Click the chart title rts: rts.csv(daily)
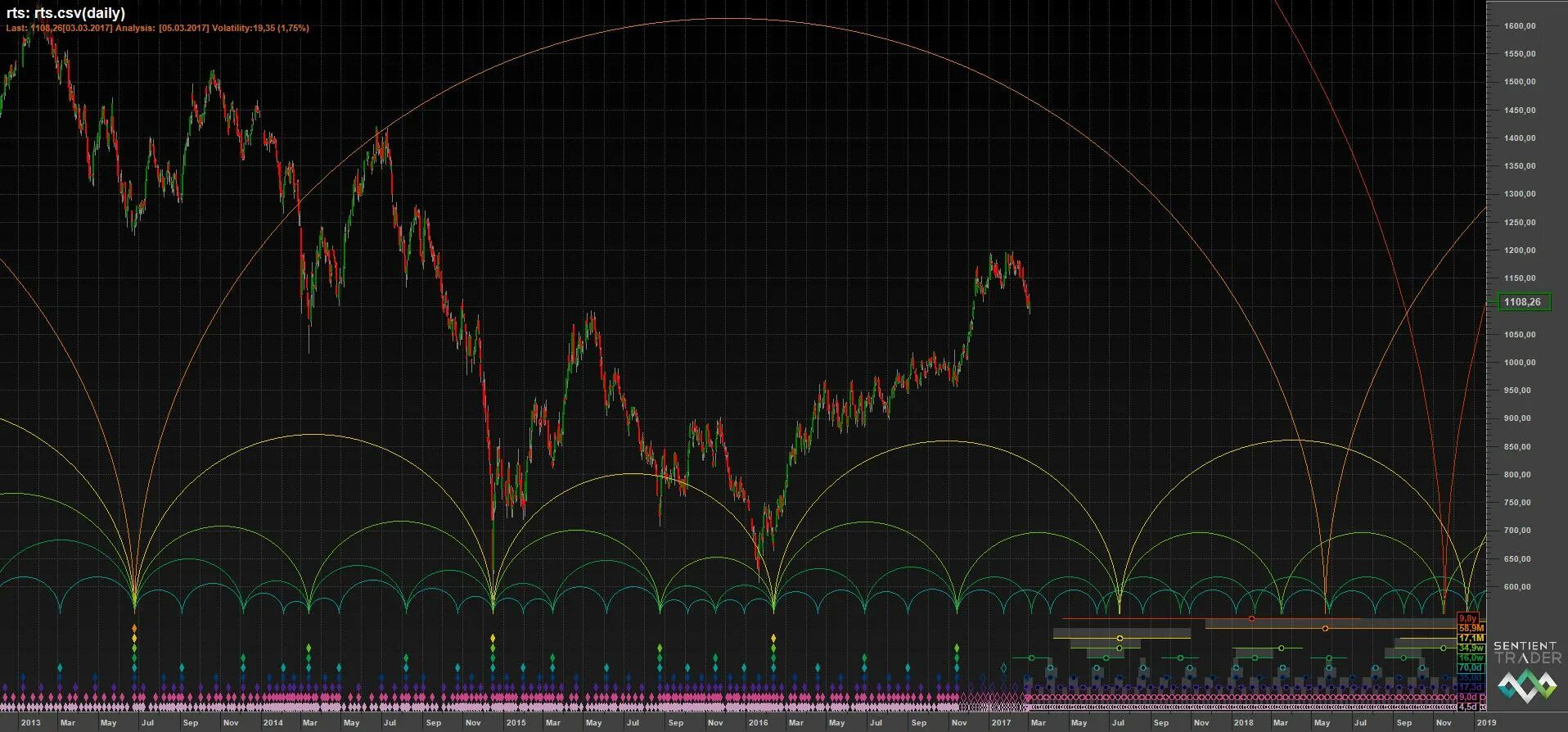Image resolution: width=1568 pixels, height=732 pixels. tap(65, 13)
